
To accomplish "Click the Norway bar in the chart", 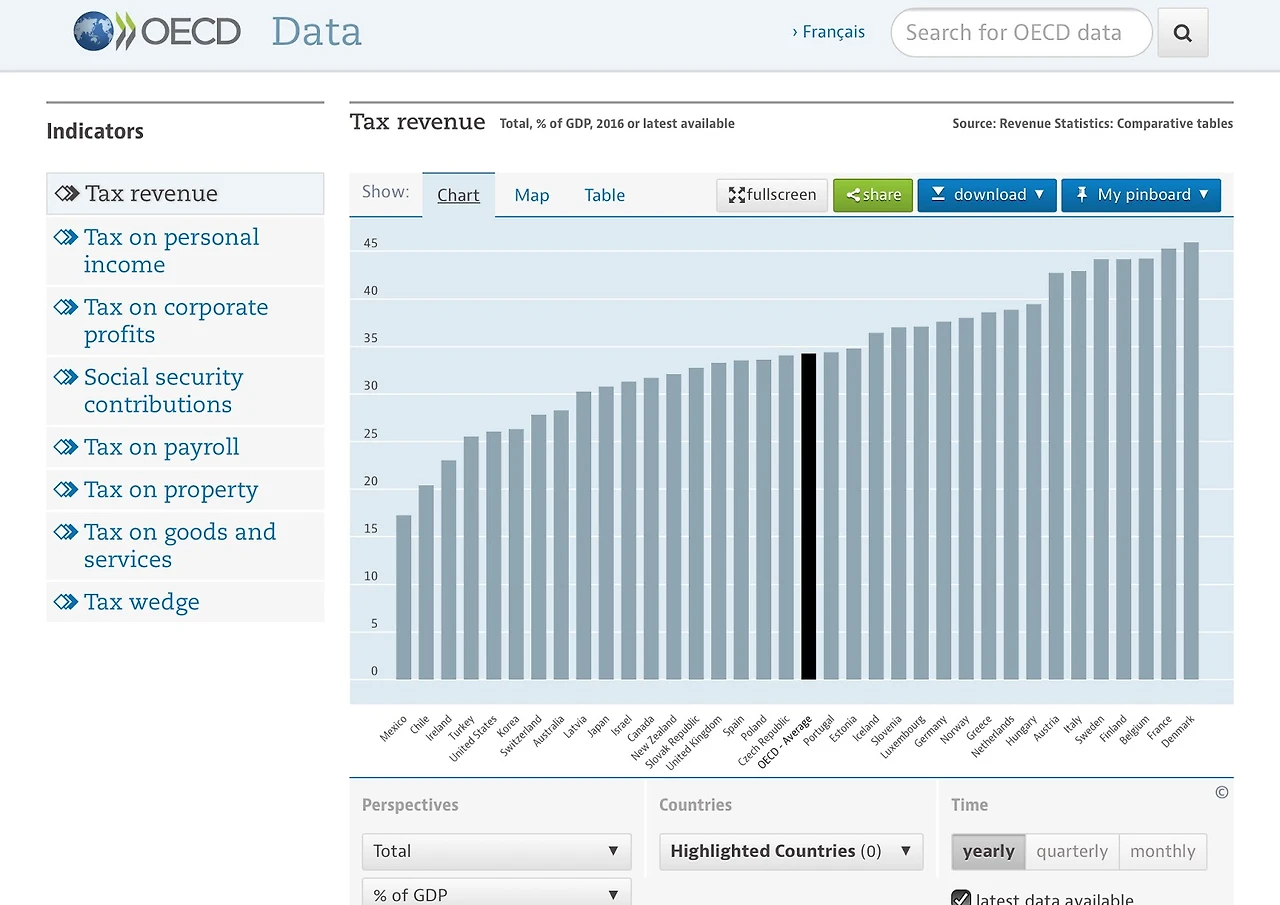I will pos(966,499).
